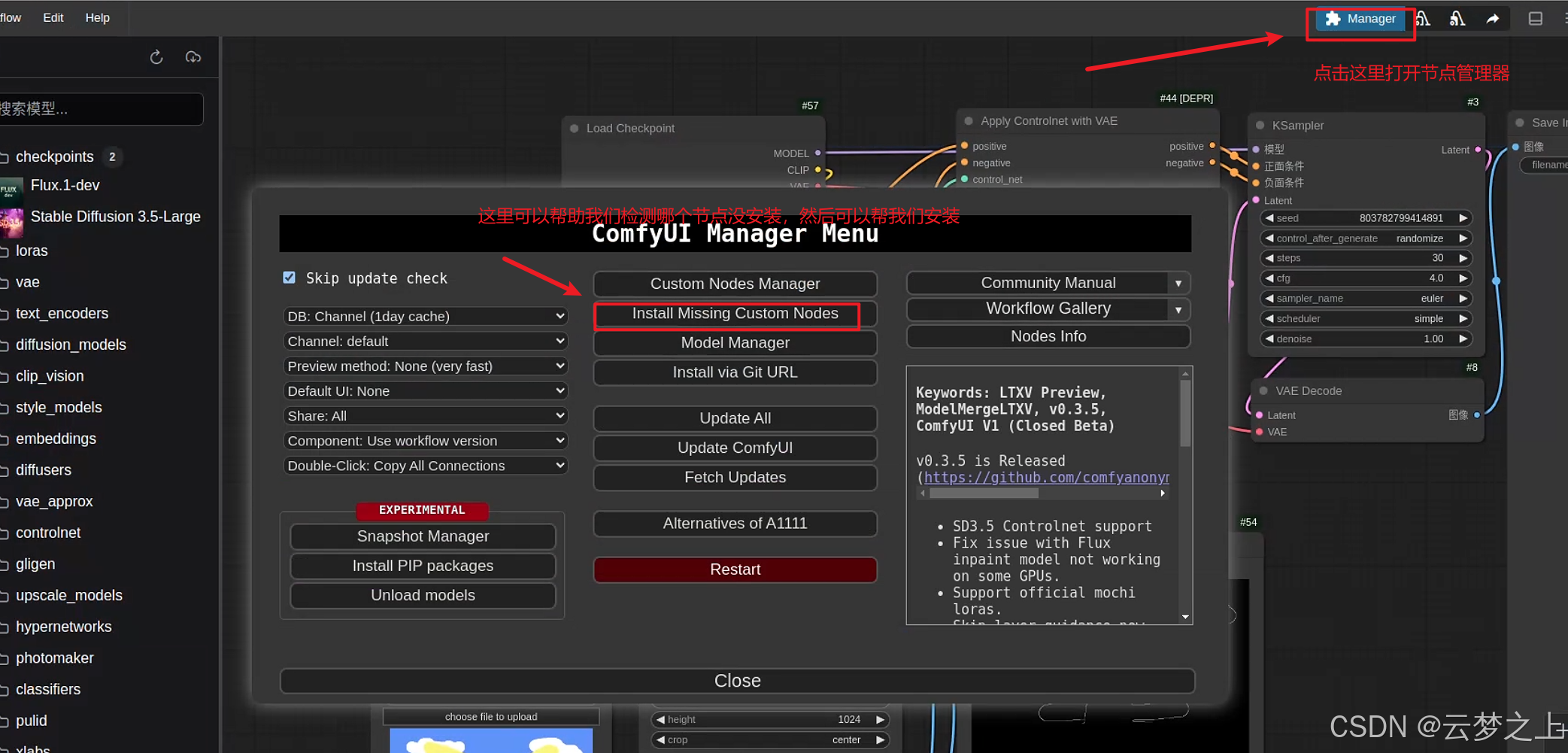1568x753 pixels.
Task: Click the right arrow of the sampler_name field
Action: tap(1463, 299)
